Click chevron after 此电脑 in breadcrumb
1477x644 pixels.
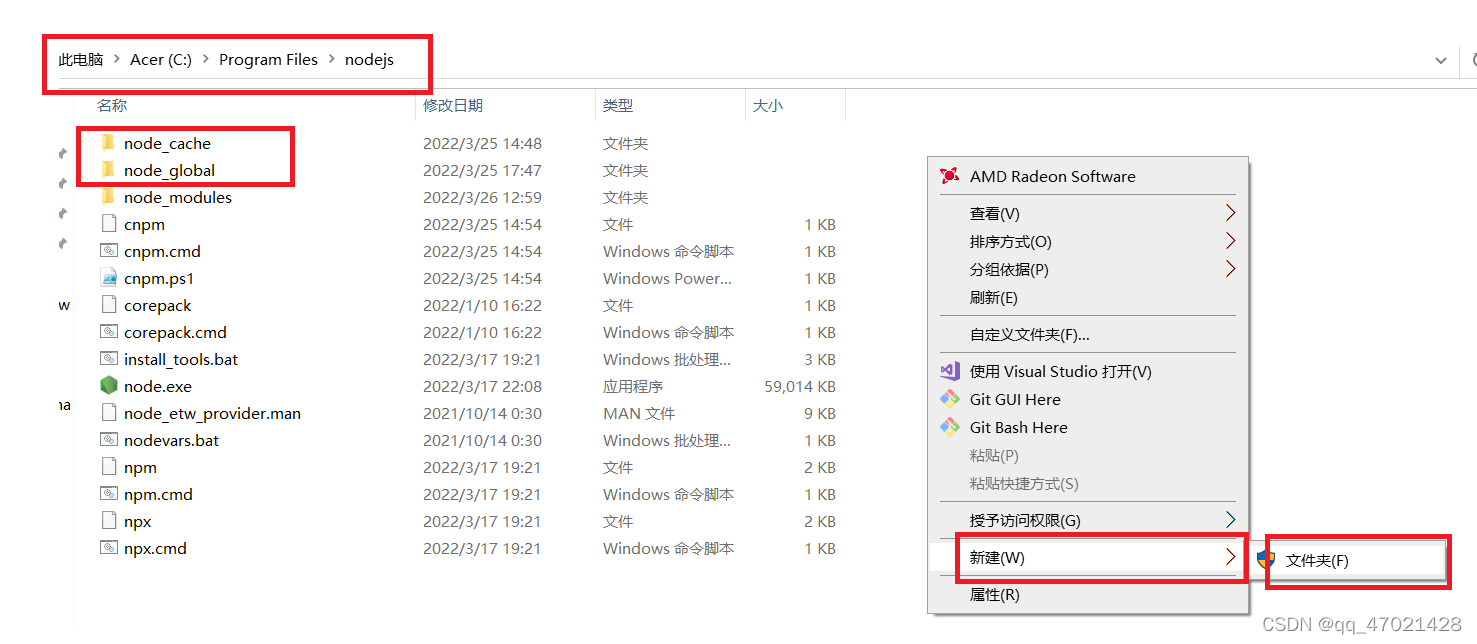pos(117,60)
